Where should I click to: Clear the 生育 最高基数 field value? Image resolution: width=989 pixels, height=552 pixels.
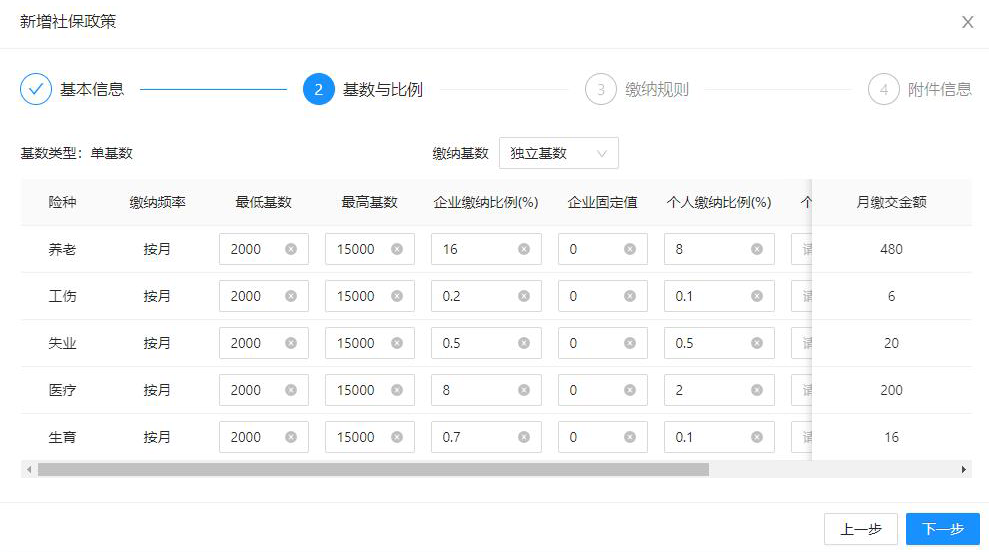point(397,437)
